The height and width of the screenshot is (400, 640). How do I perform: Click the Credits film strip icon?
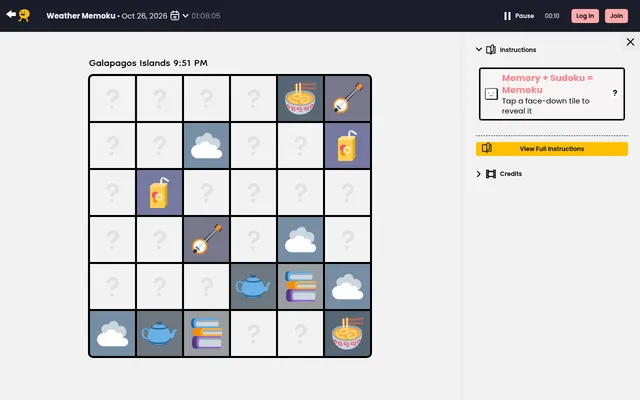(x=491, y=174)
